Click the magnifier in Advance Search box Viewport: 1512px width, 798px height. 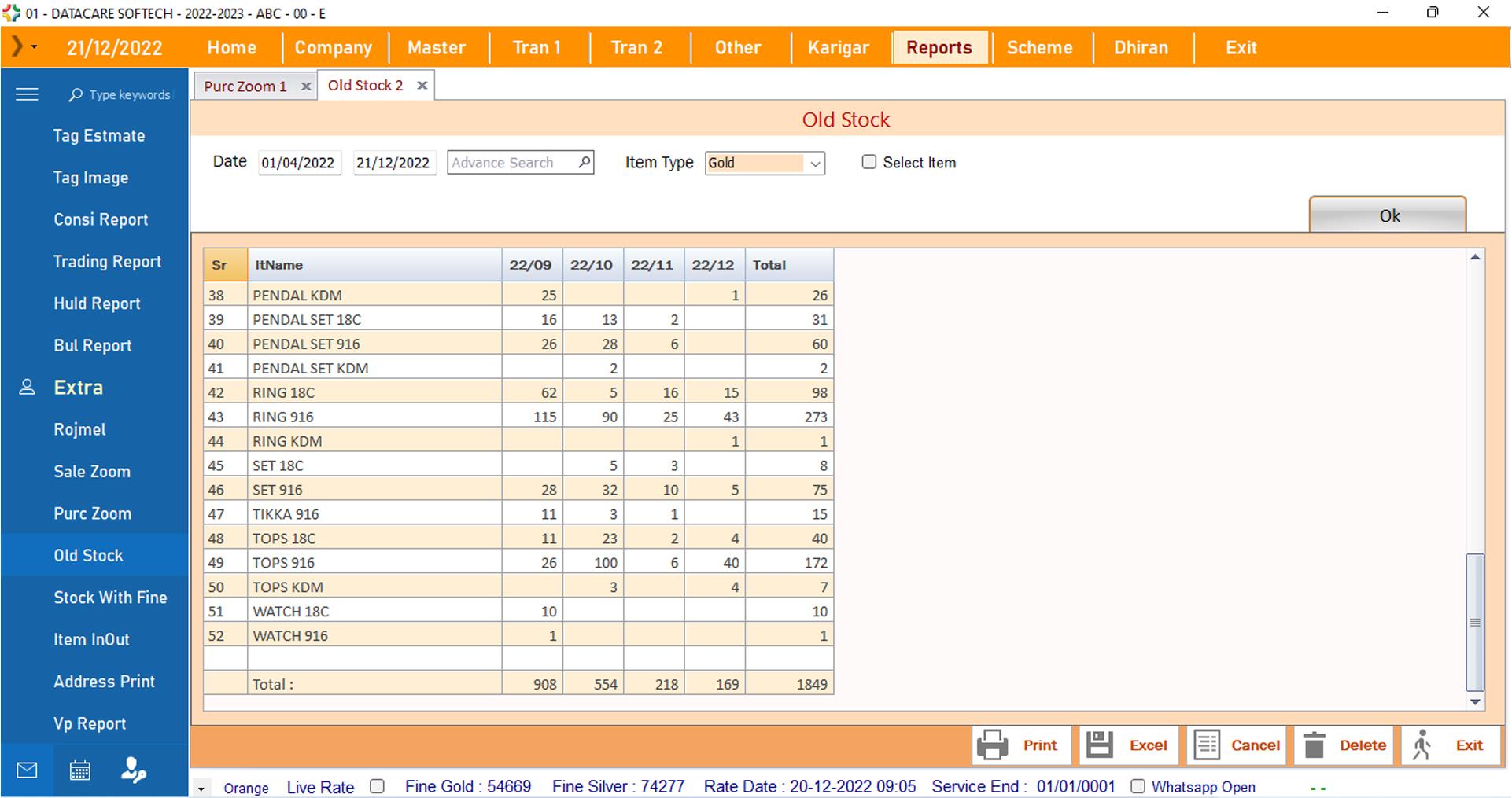(x=584, y=162)
